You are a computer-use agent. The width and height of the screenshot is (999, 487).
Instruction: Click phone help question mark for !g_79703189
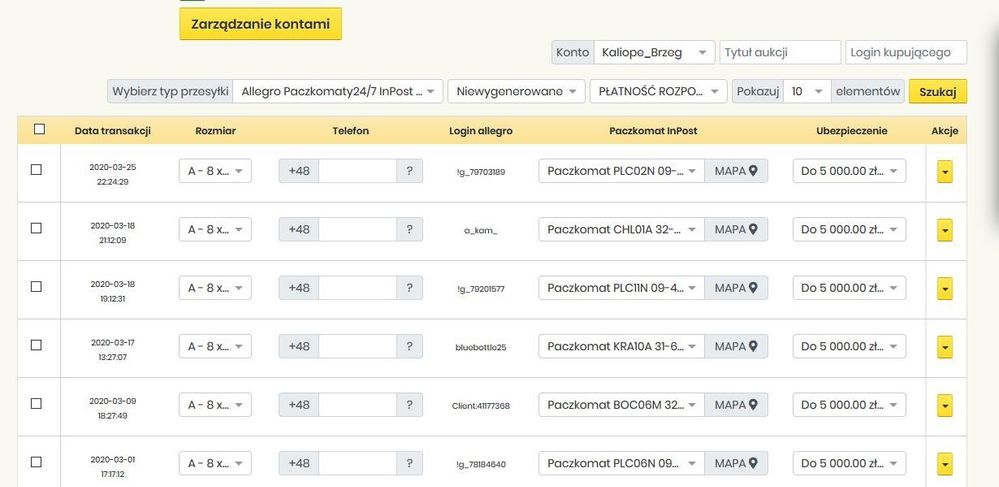tap(410, 171)
